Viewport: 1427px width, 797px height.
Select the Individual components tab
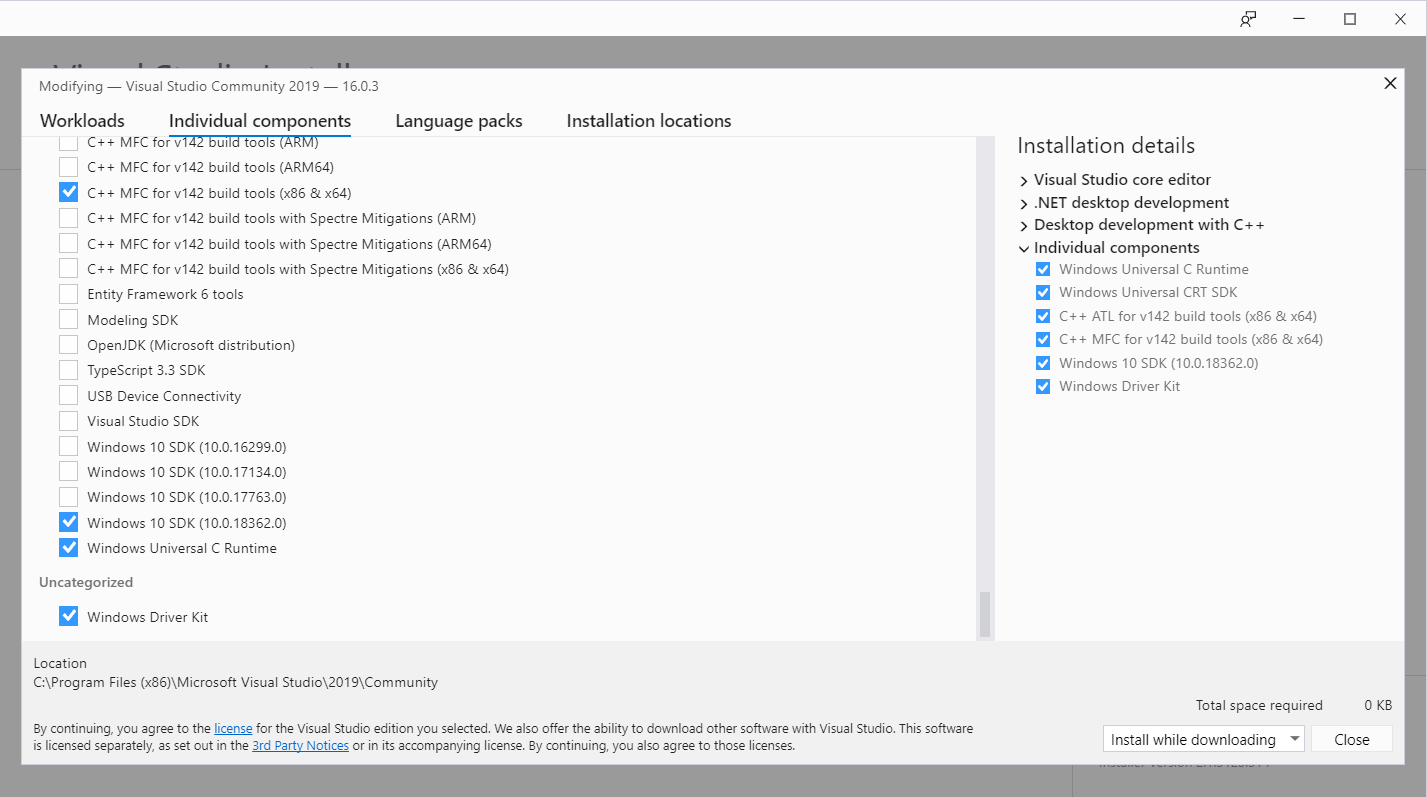(260, 121)
